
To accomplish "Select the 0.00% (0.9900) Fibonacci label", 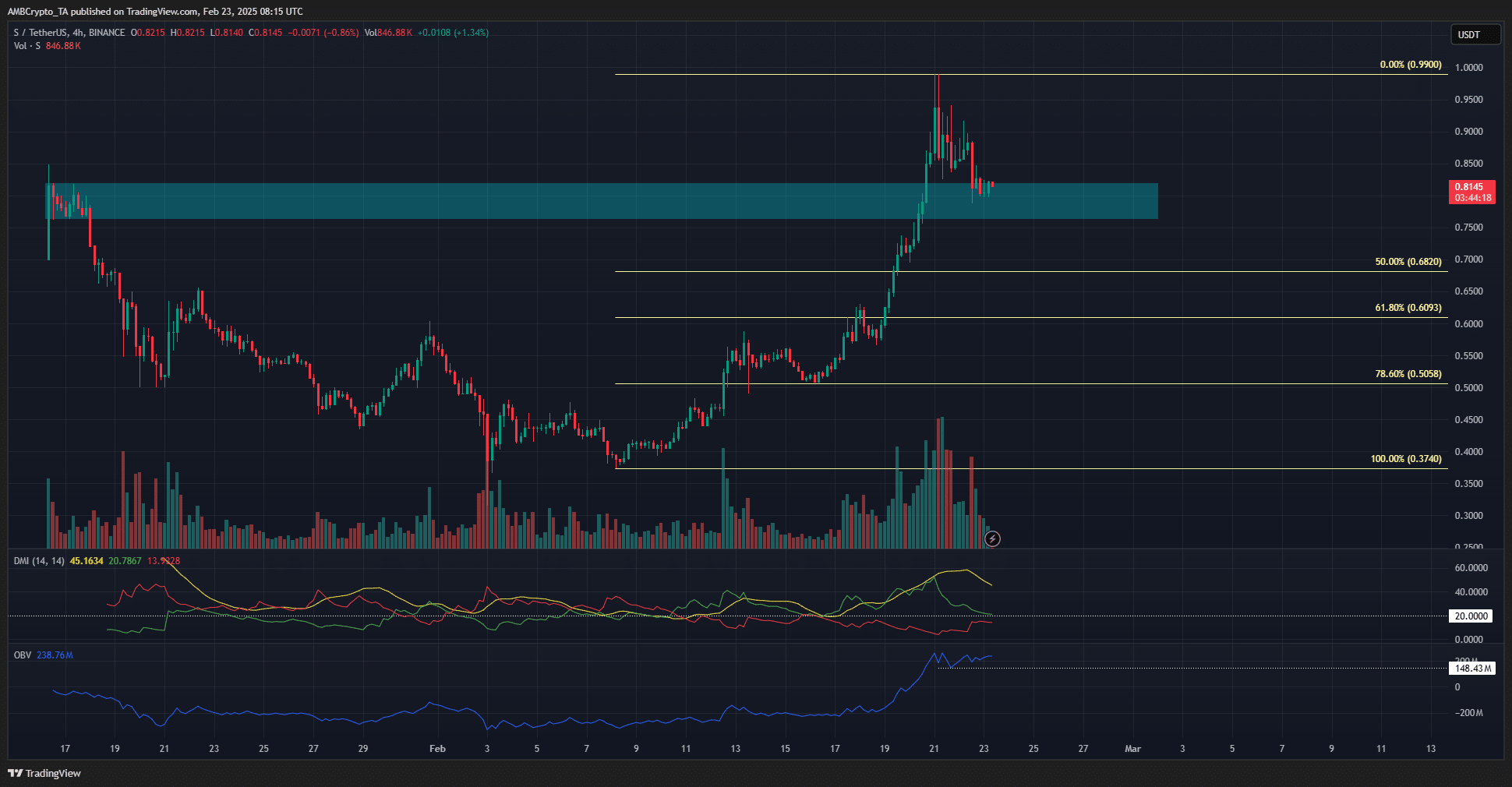I will 1411,65.
